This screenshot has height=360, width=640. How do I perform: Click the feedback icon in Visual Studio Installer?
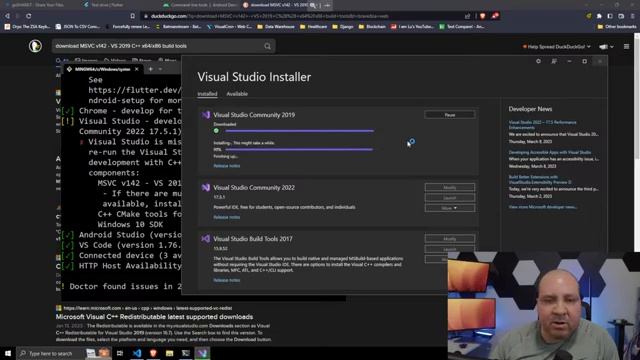(x=554, y=61)
